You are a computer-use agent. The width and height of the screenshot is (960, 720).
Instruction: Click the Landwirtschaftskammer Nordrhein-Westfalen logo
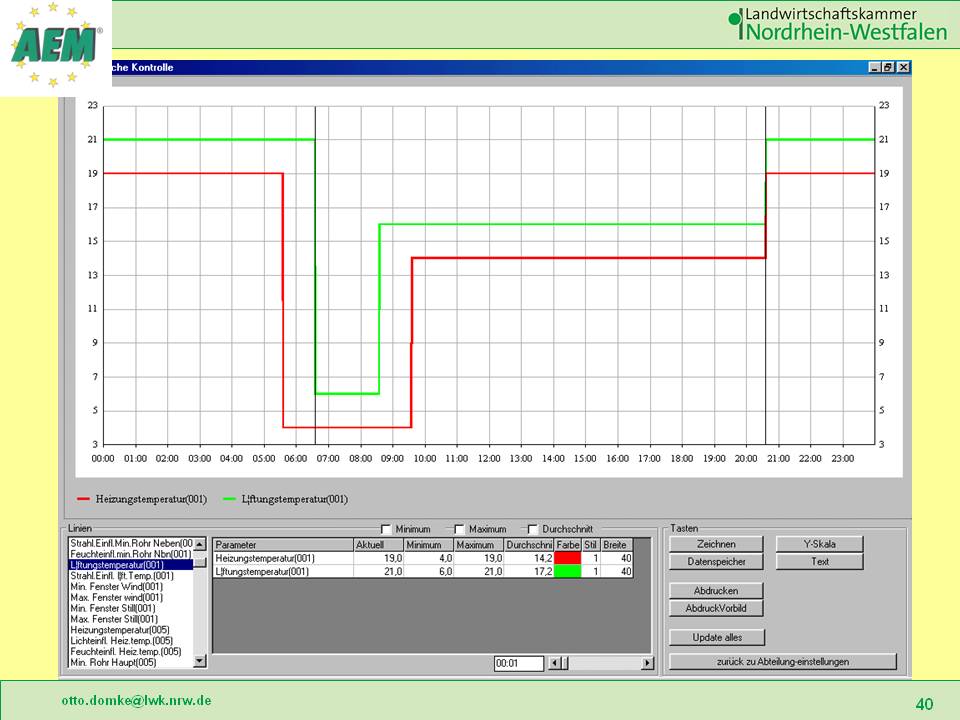tap(836, 24)
